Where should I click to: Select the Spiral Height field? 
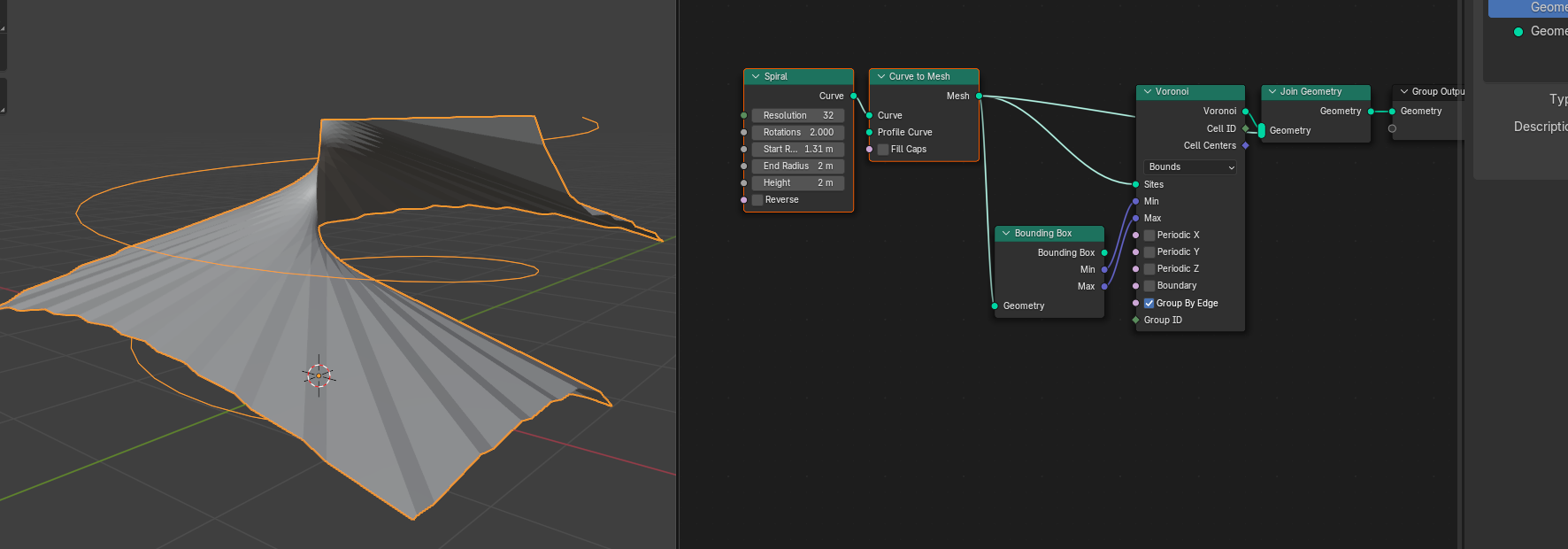coord(798,183)
